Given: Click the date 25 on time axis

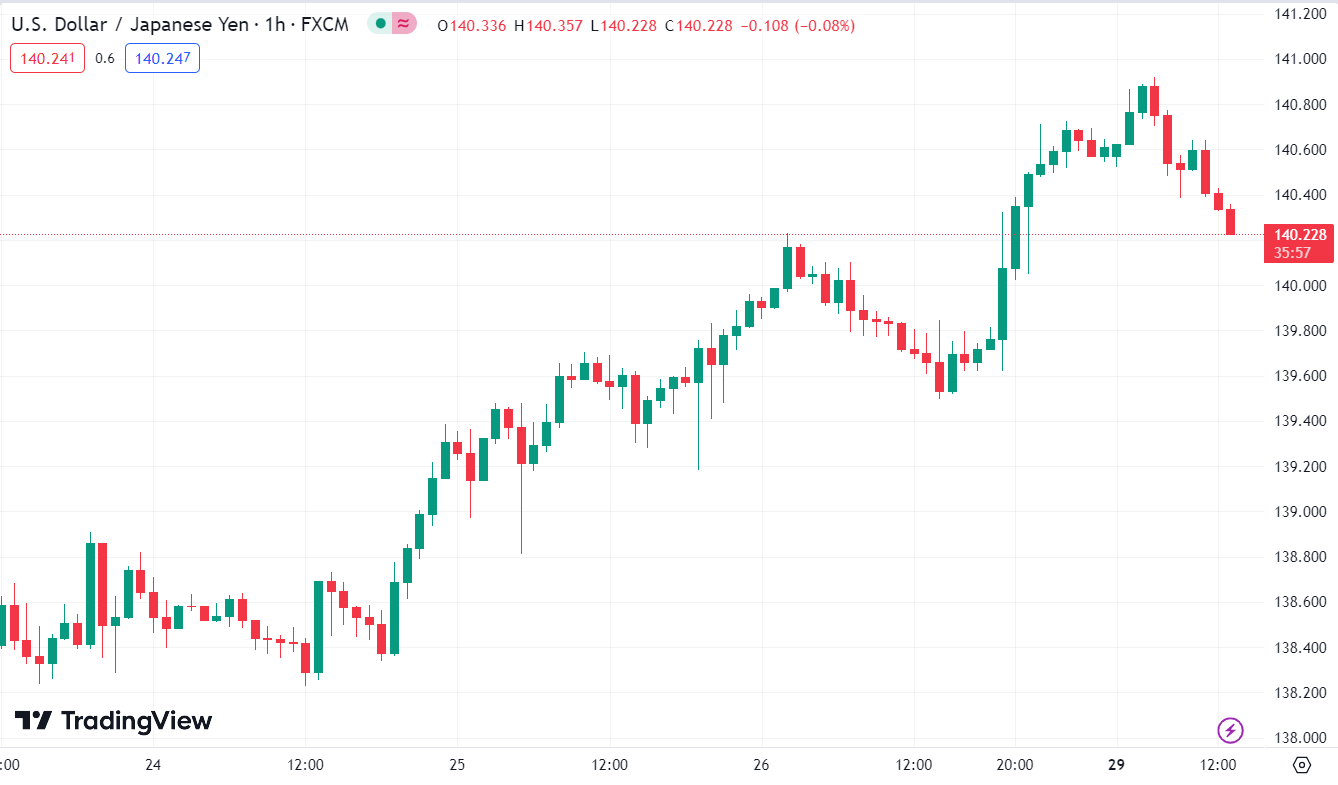Looking at the screenshot, I should pyautogui.click(x=457, y=765).
